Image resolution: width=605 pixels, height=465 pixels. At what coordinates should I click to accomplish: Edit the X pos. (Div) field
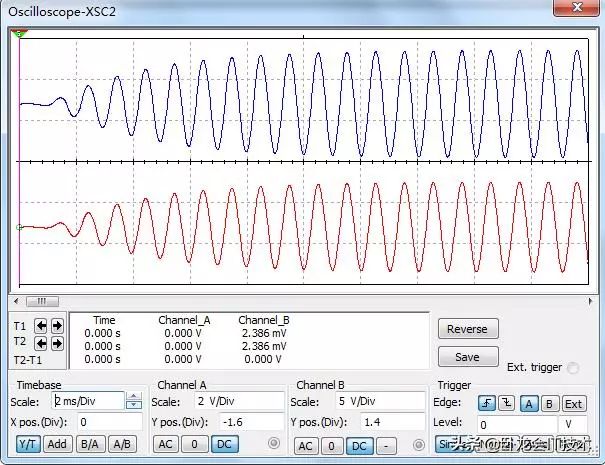pyautogui.click(x=110, y=422)
